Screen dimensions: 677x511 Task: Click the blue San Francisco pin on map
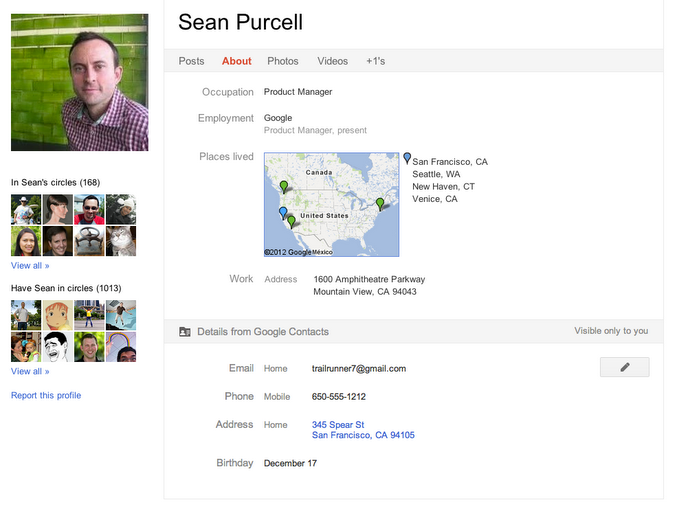click(283, 212)
